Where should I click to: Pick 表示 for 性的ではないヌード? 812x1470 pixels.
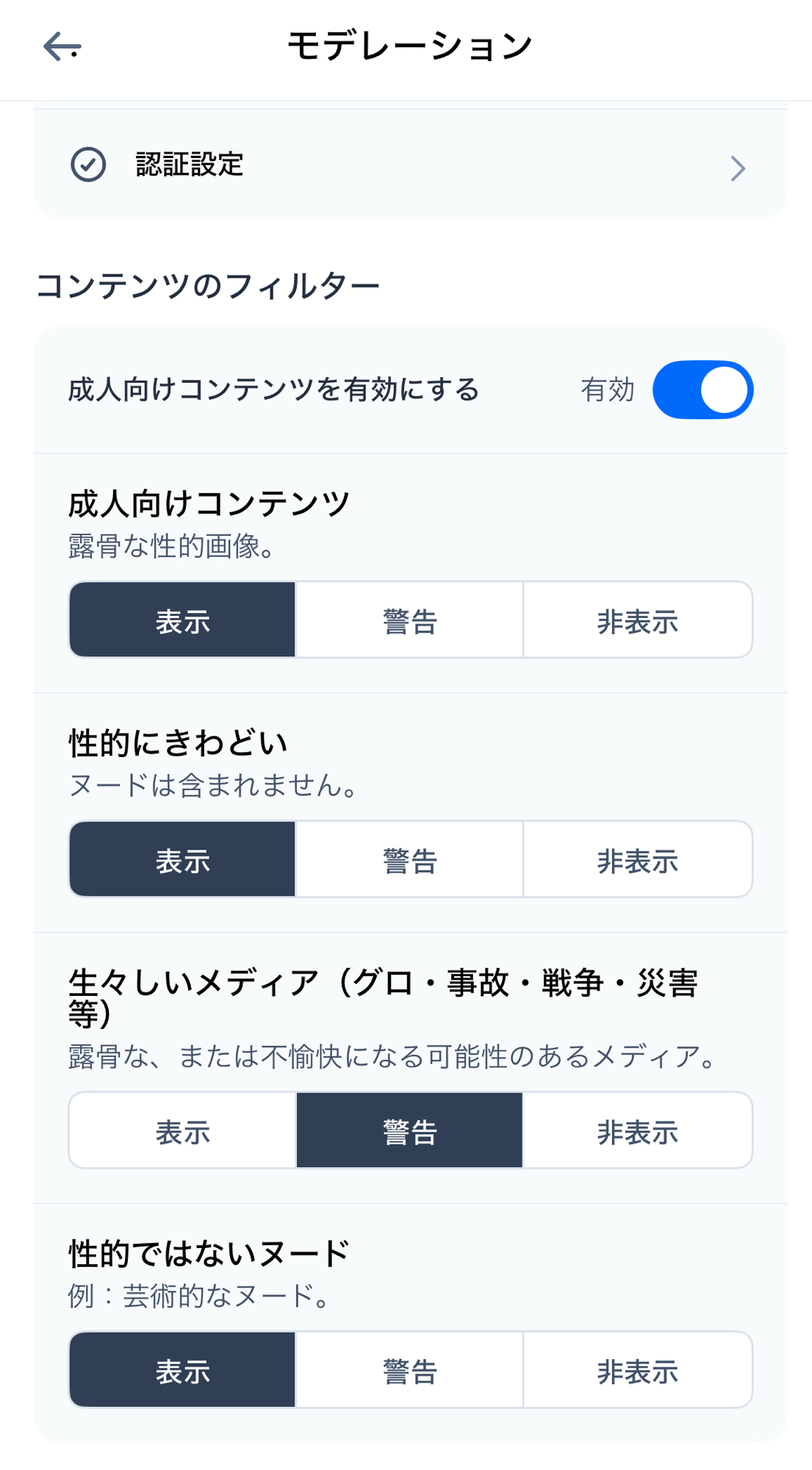pyautogui.click(x=183, y=1370)
